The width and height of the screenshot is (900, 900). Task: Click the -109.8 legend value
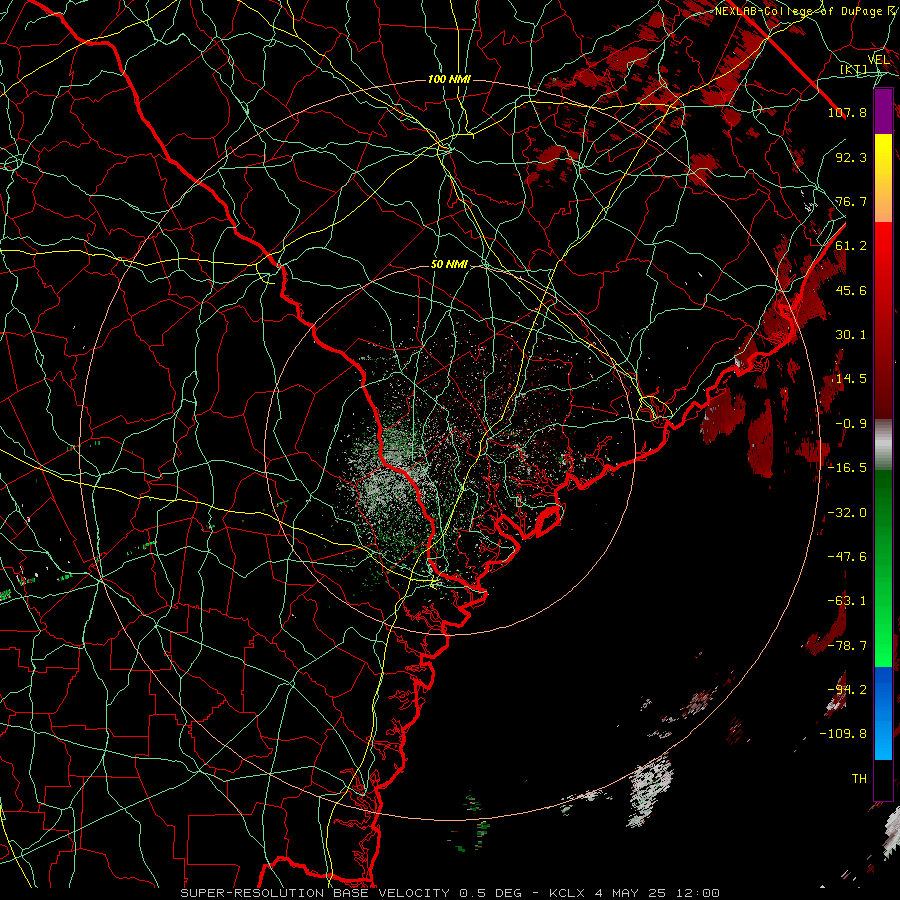point(843,734)
